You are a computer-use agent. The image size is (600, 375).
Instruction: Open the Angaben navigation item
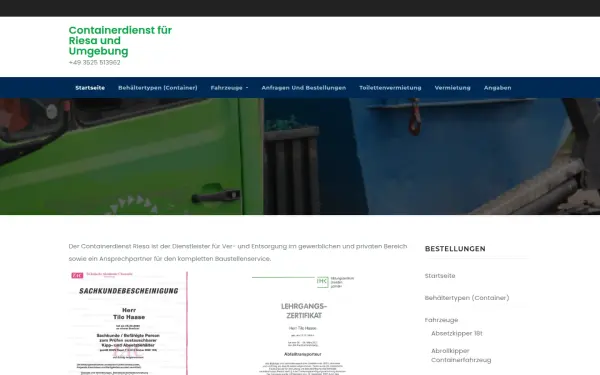tap(497, 88)
